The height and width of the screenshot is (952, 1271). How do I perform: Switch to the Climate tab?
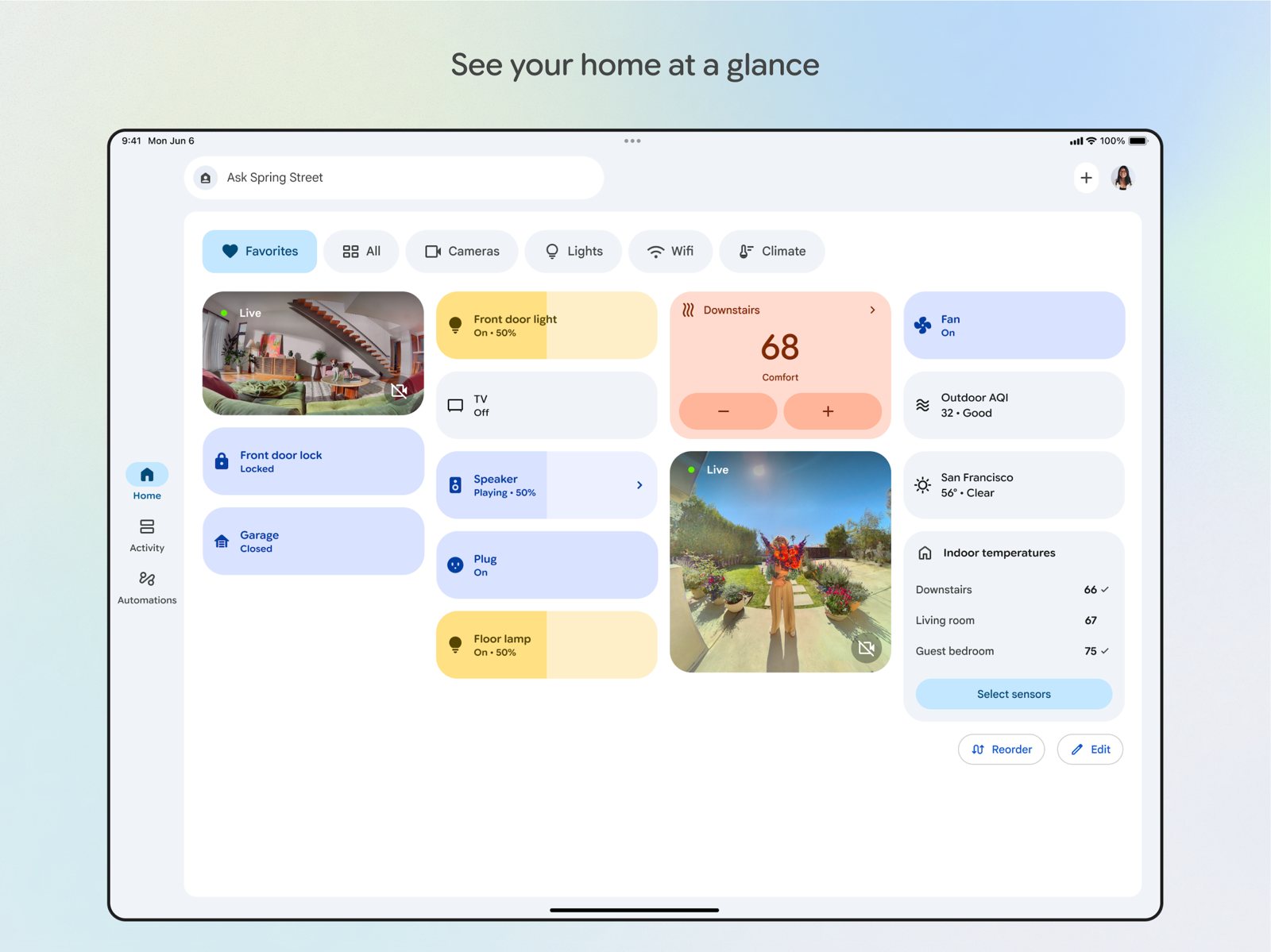click(772, 252)
